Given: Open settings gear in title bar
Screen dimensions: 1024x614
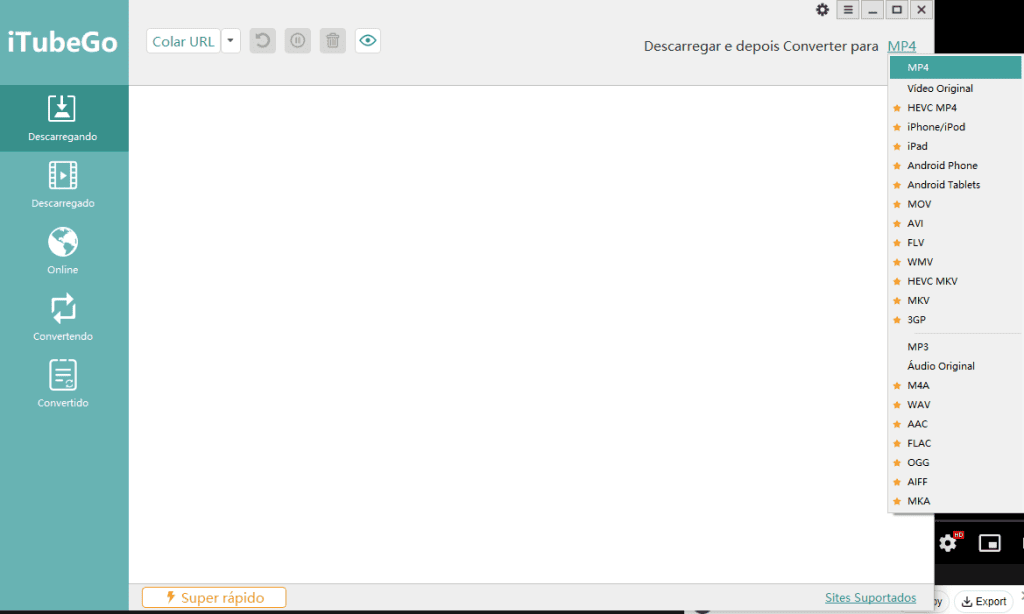Looking at the screenshot, I should pos(822,10).
